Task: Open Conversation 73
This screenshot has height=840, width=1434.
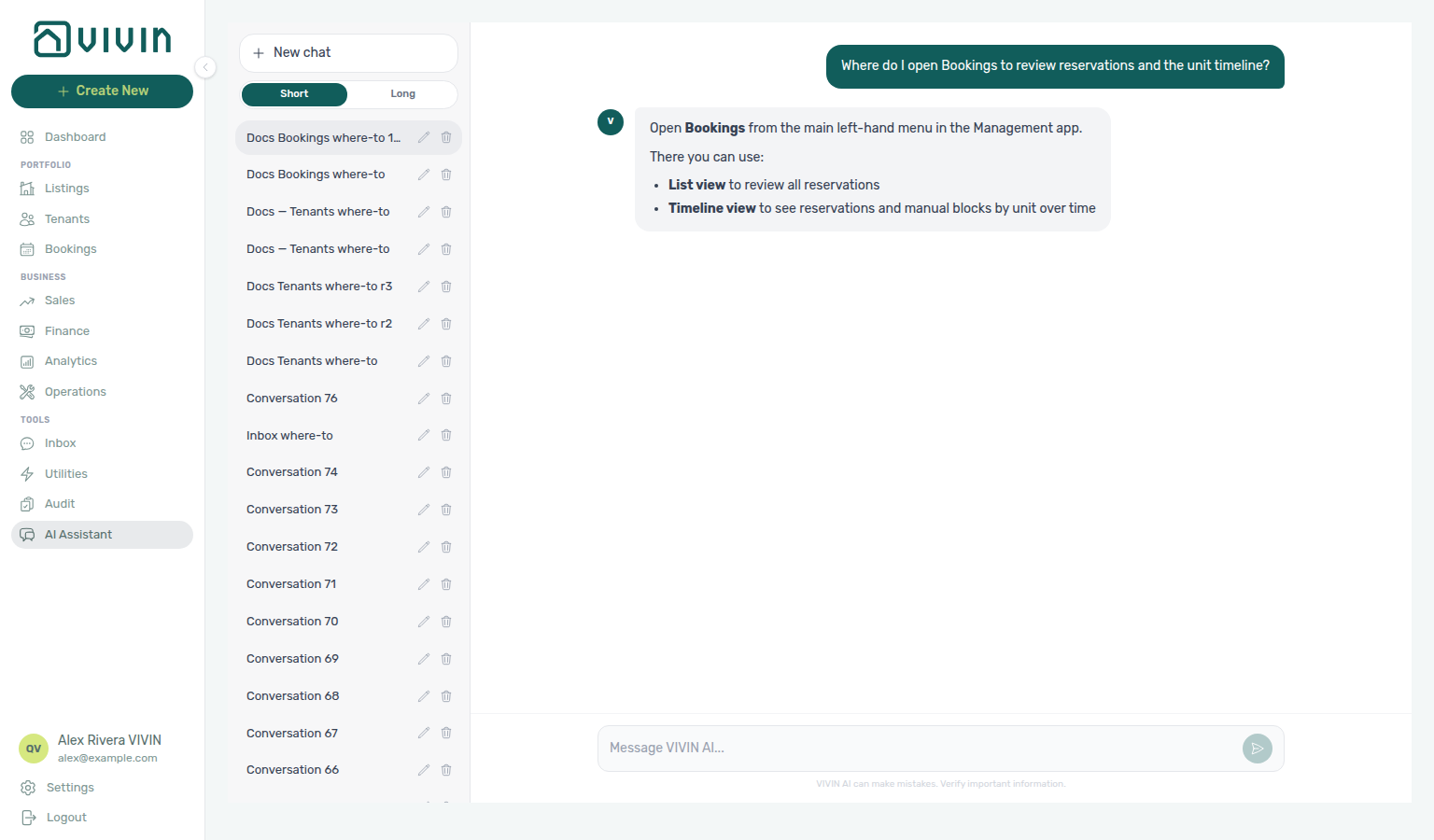Action: pyautogui.click(x=292, y=510)
